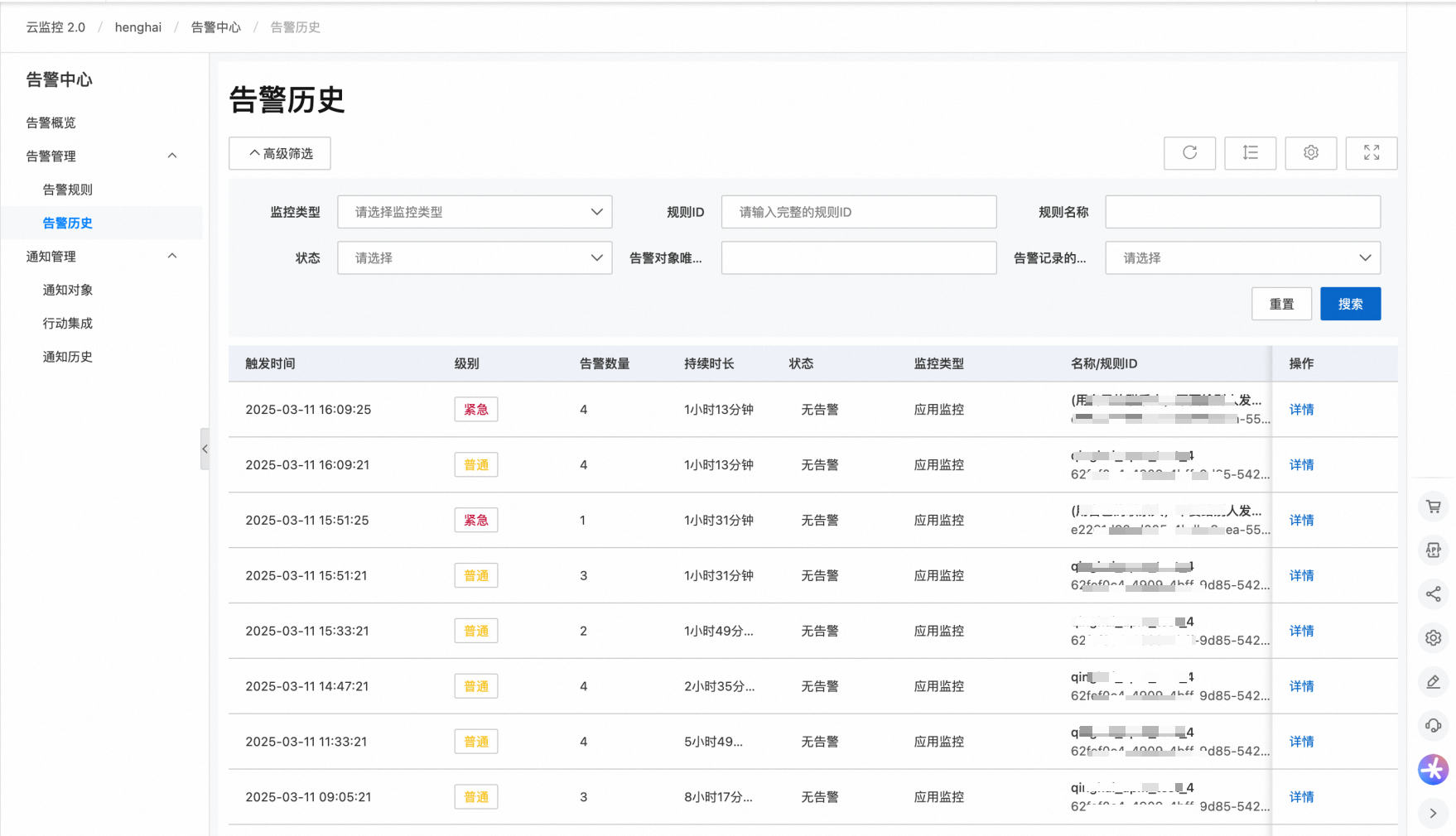Click the 持续时长 column header
The height and width of the screenshot is (836, 1456).
click(x=709, y=364)
